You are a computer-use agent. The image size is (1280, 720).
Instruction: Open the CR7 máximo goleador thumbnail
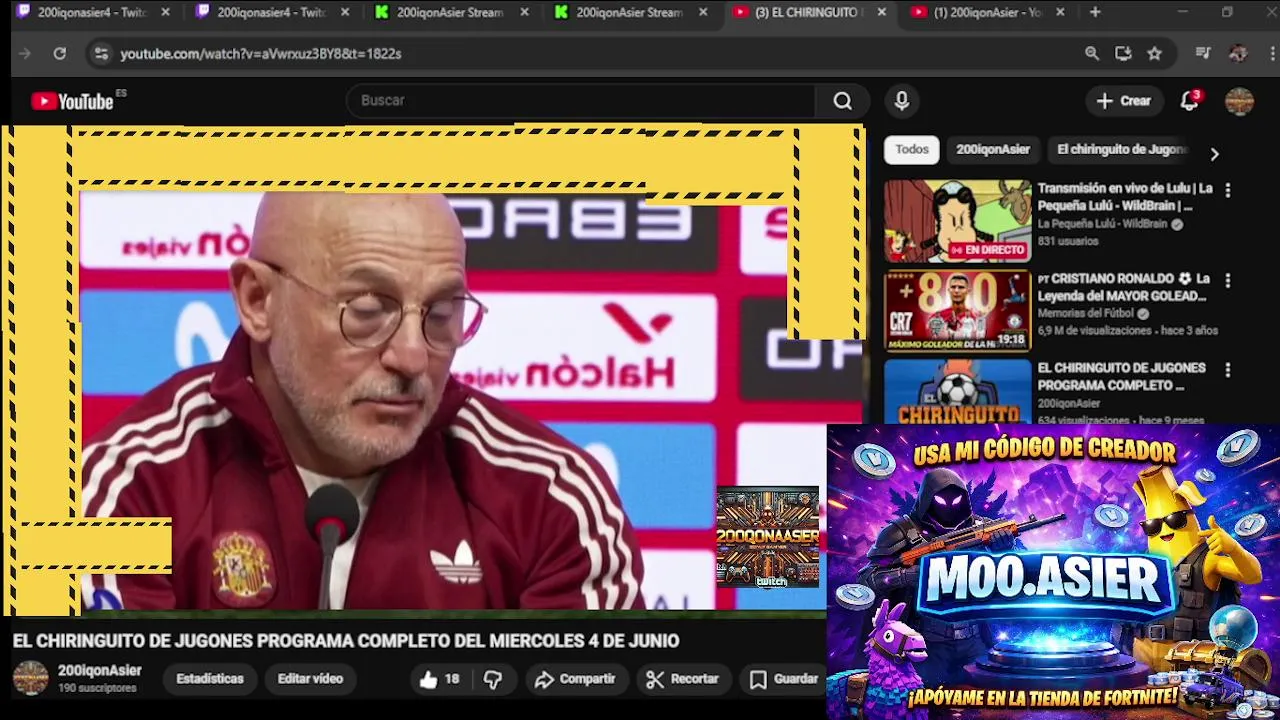click(957, 311)
